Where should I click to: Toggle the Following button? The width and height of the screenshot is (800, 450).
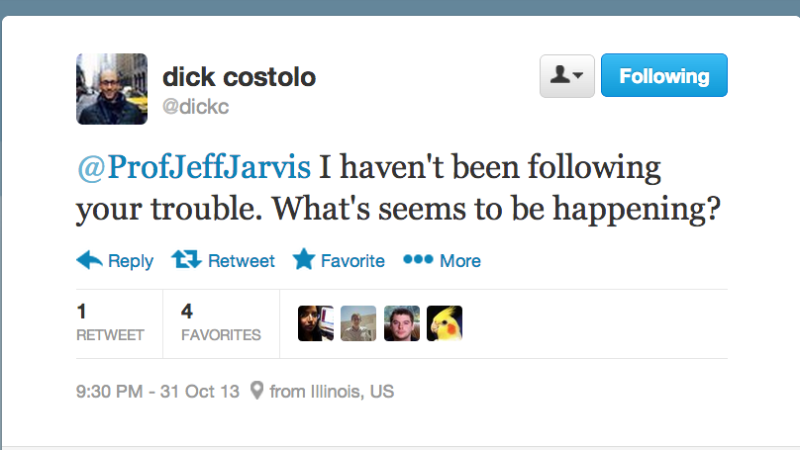664,76
